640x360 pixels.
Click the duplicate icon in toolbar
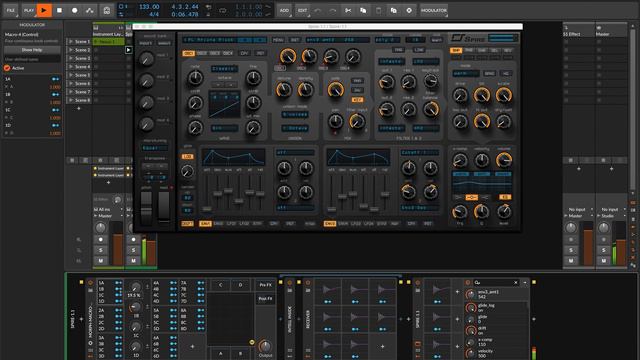[x=393, y=10]
